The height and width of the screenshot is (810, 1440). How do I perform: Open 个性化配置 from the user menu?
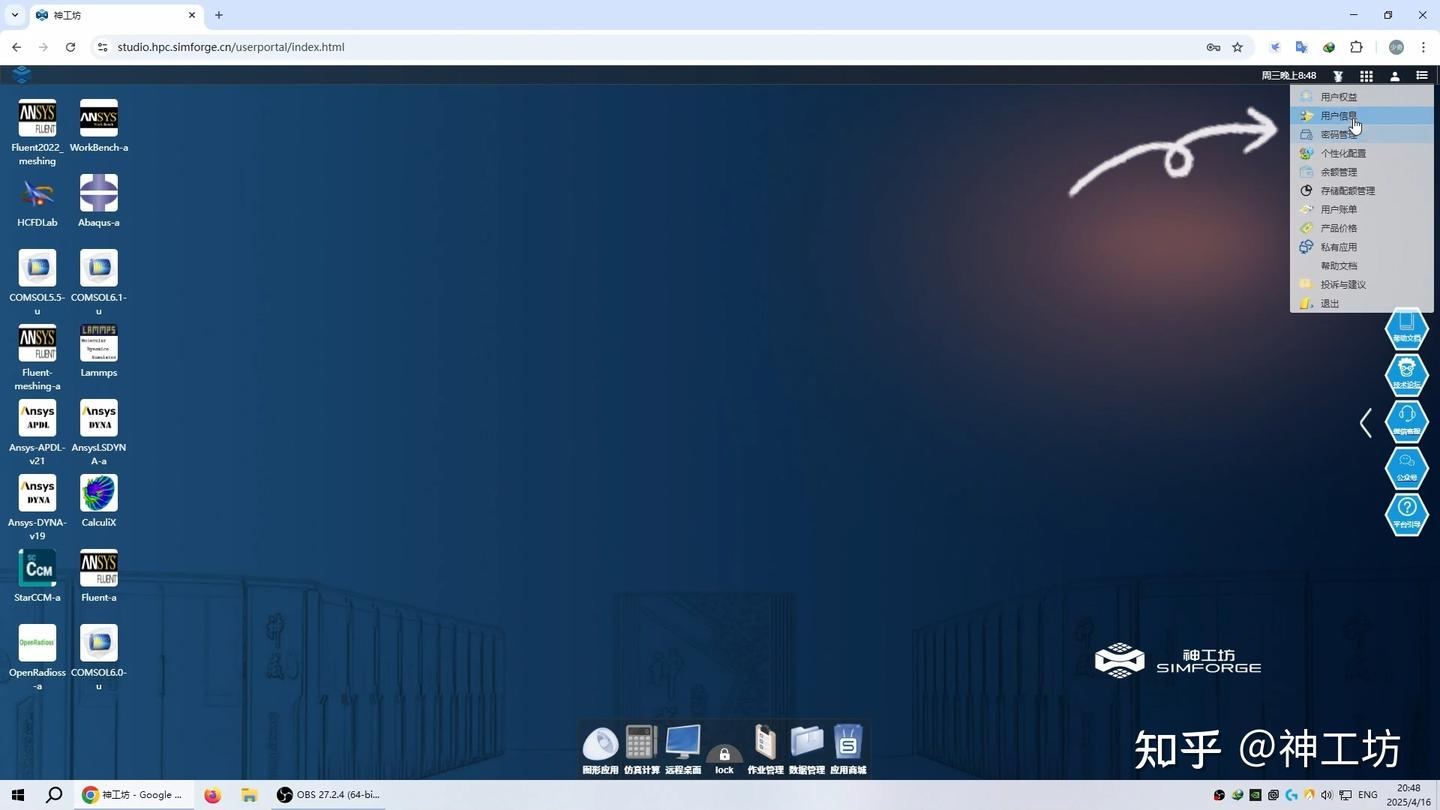(1361, 153)
